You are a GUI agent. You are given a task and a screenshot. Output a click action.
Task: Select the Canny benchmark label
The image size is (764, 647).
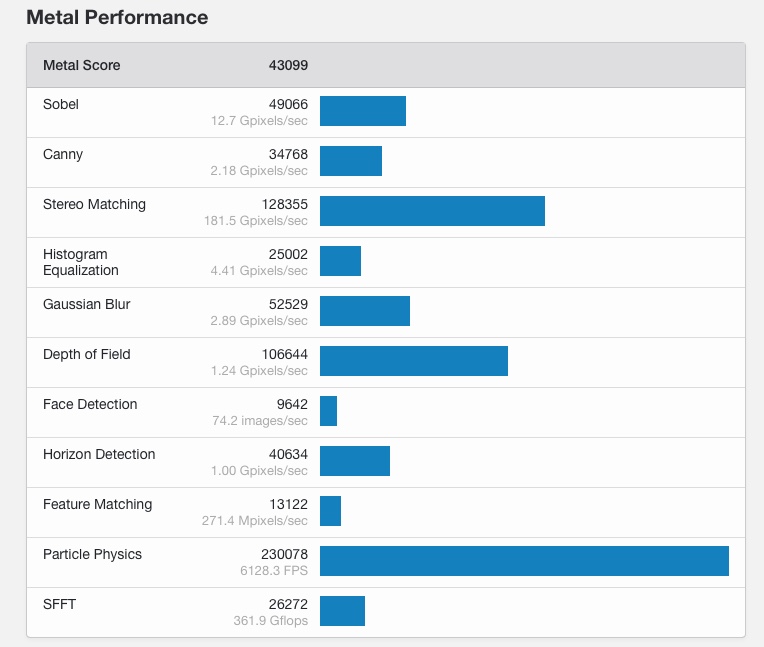(63, 154)
